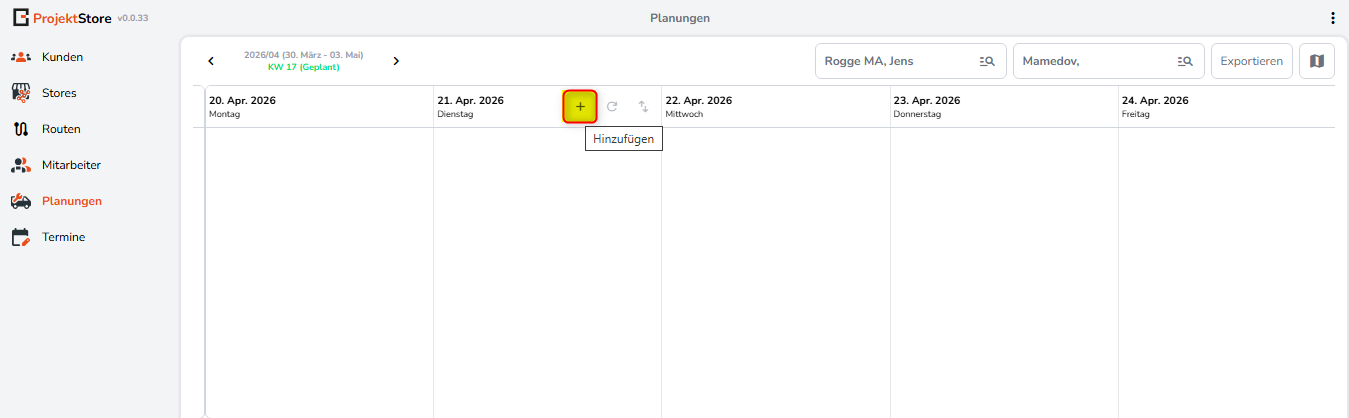Go to next week with right chevron
This screenshot has height=418, width=1349.
[x=396, y=61]
